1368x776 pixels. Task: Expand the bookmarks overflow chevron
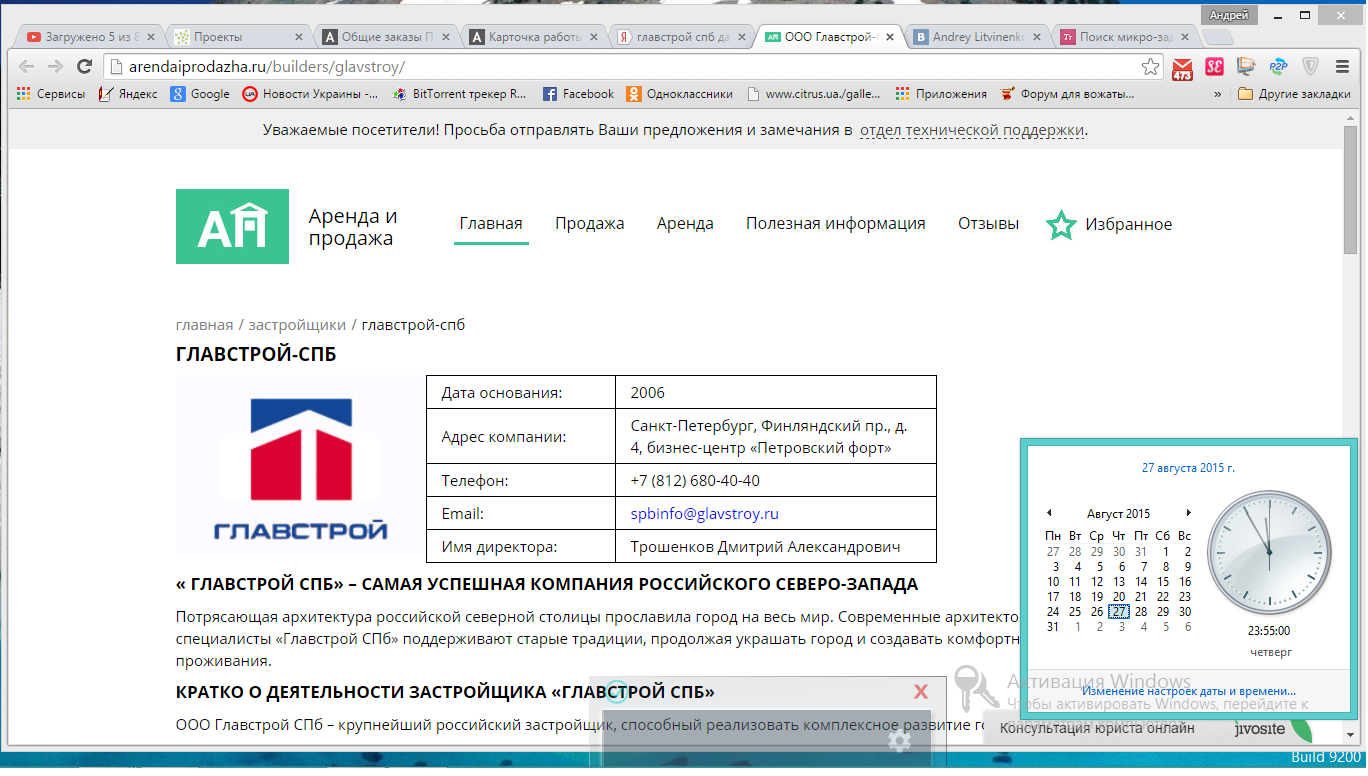(1217, 94)
